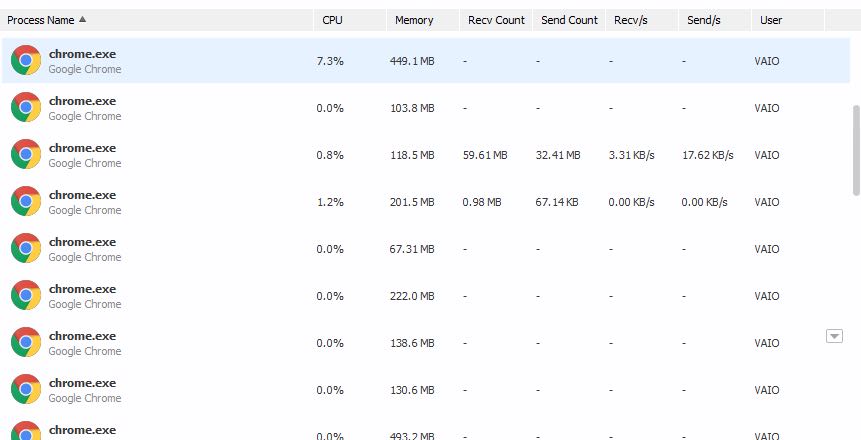The image size is (861, 440).
Task: Click the vertical scrollbar thumb
Action: (x=856, y=150)
